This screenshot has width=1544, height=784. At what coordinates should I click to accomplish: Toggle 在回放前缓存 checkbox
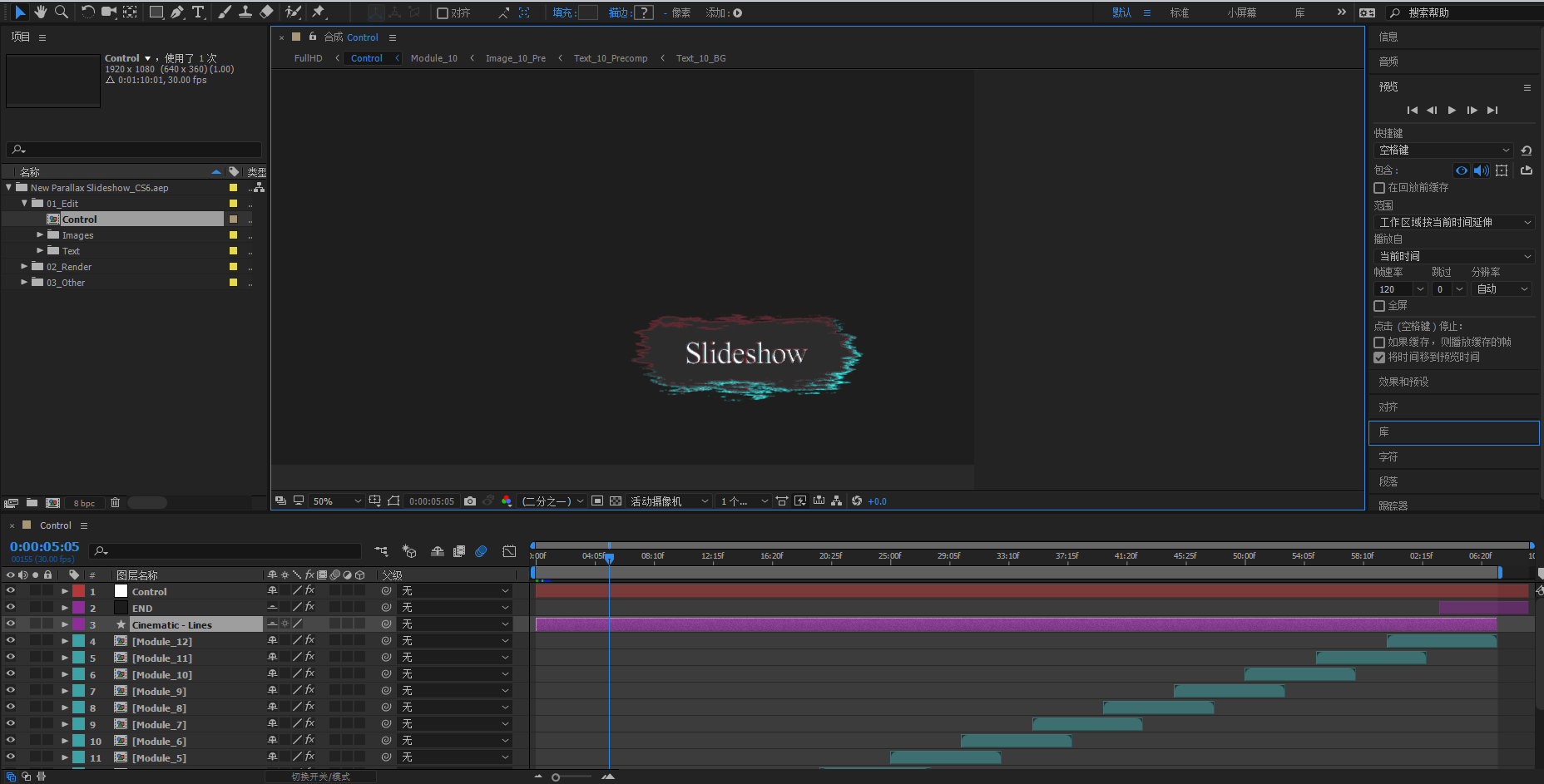(x=1379, y=188)
